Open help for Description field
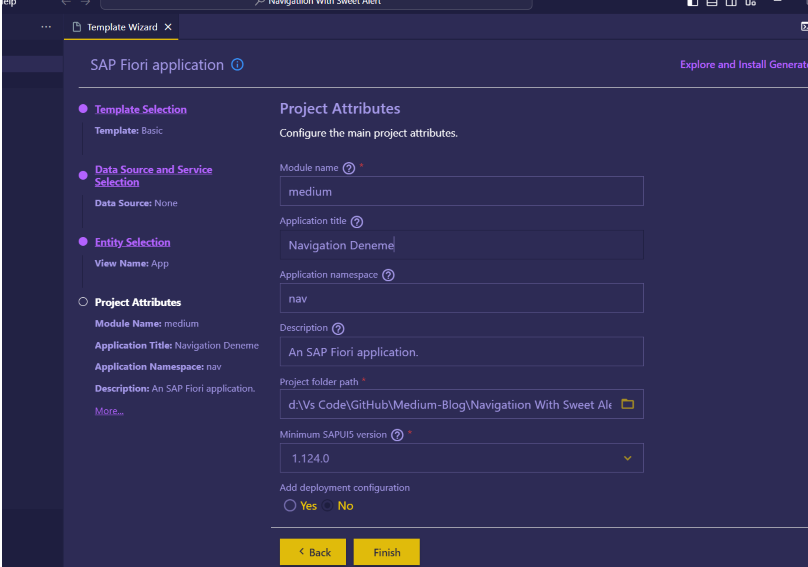This screenshot has height=567, width=808. (x=338, y=328)
